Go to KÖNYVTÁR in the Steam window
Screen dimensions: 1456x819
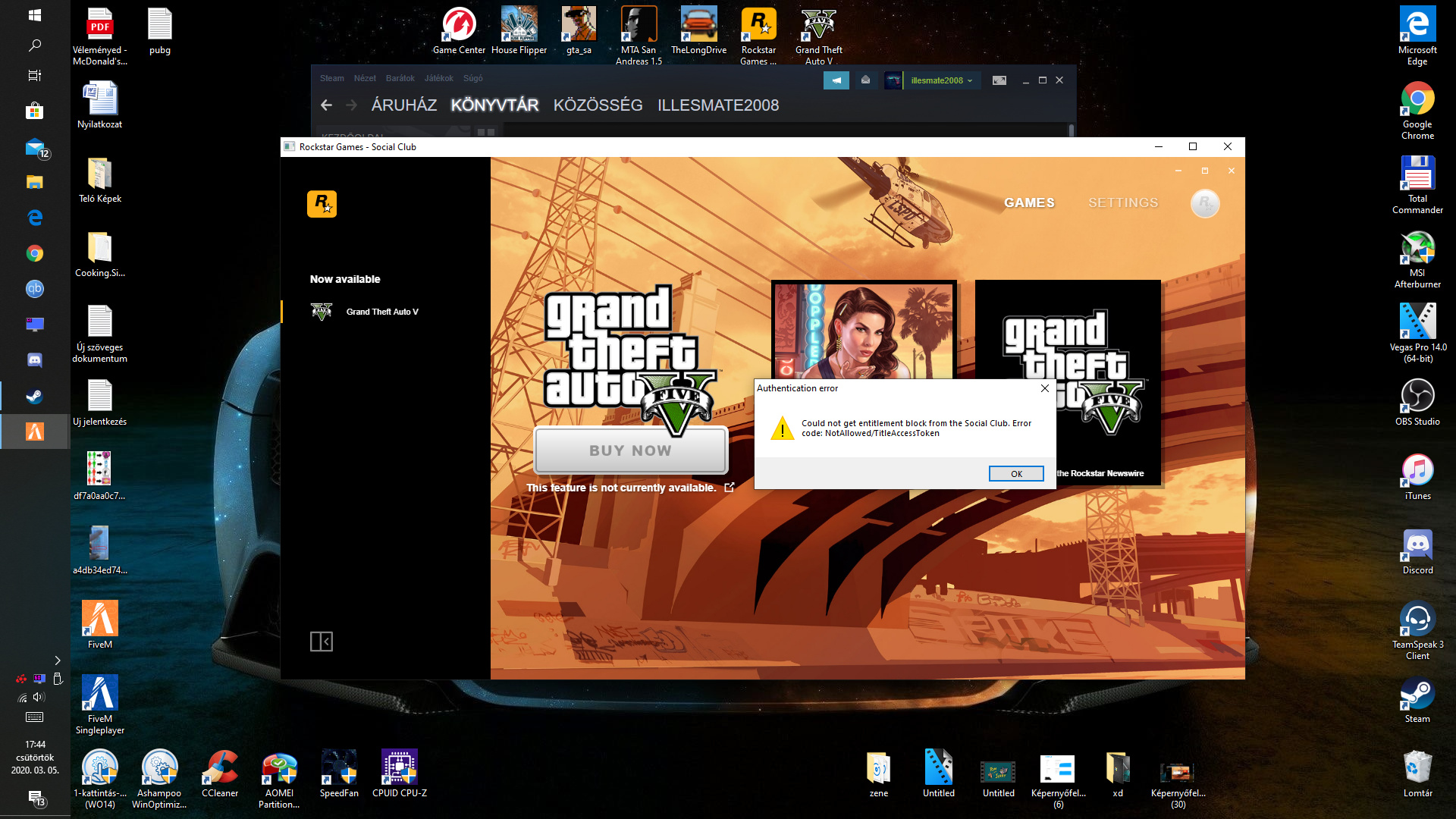click(494, 105)
